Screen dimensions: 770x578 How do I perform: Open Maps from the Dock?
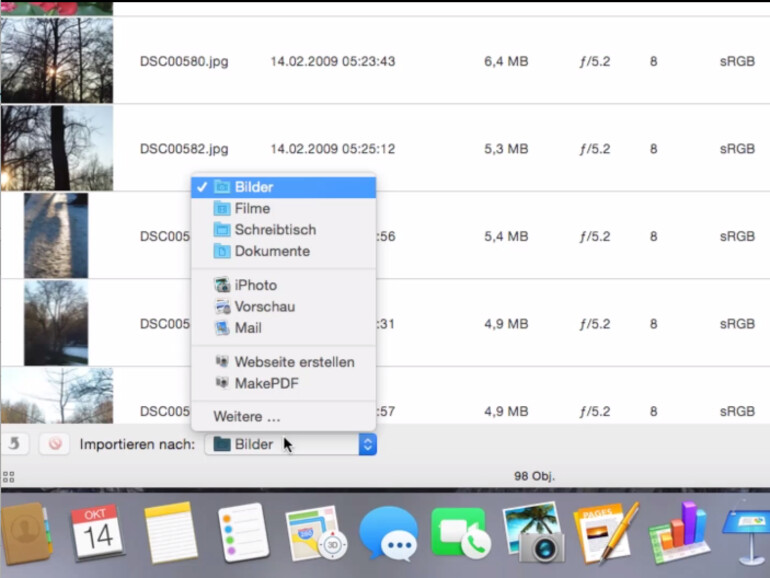pos(316,534)
